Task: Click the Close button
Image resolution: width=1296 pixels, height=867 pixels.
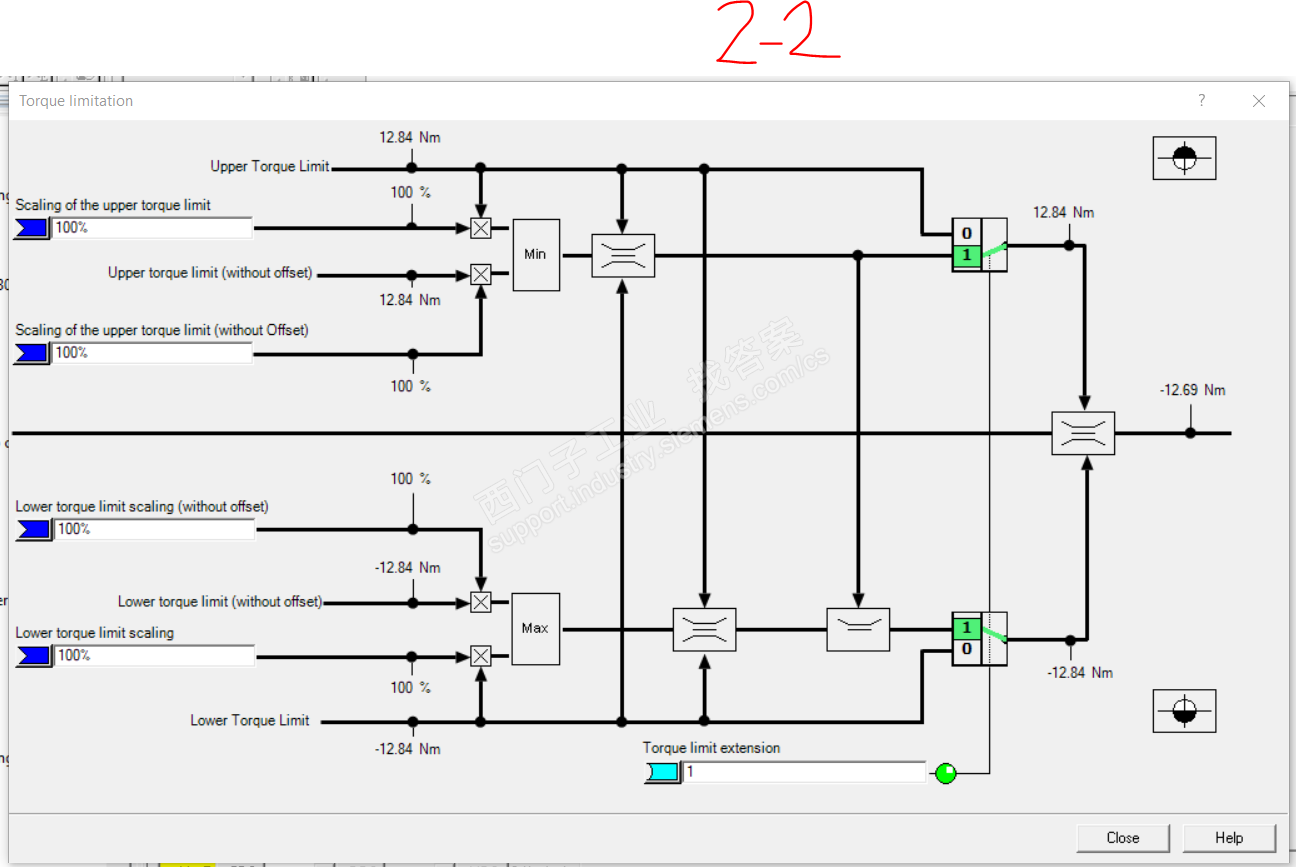Action: (1123, 838)
